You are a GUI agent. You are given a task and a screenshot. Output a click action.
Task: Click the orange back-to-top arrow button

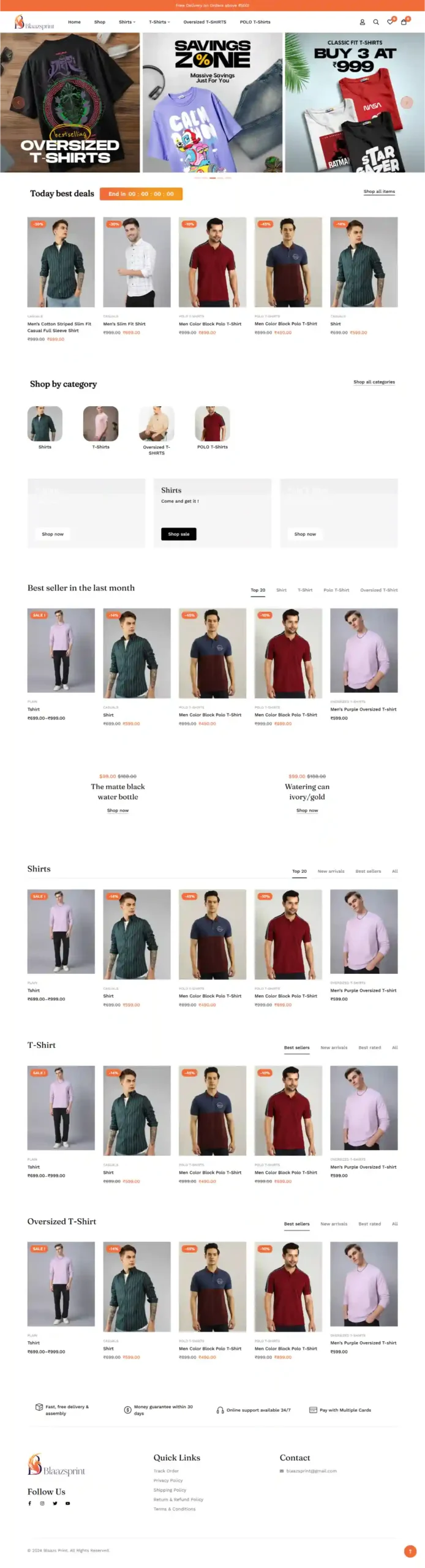click(410, 1551)
